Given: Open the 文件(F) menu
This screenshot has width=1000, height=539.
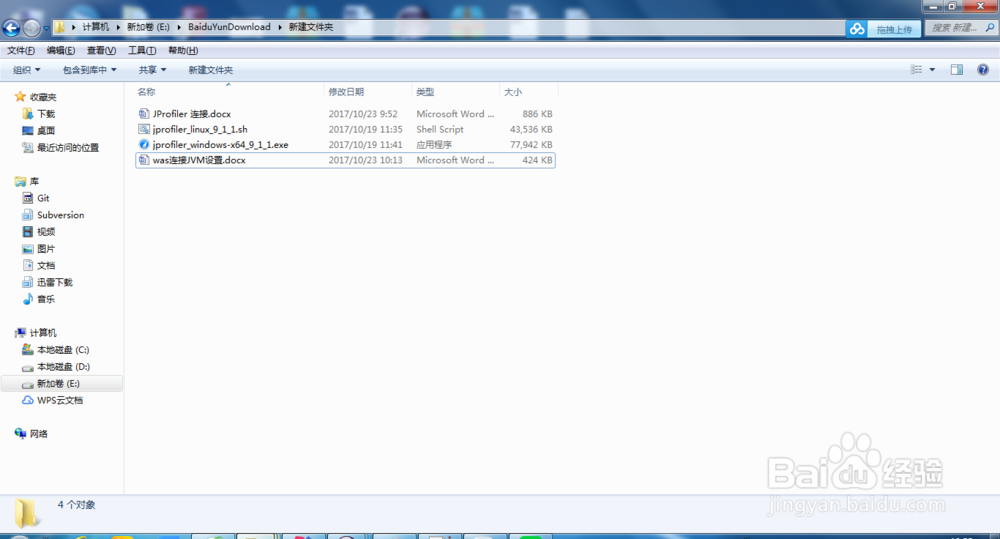Looking at the screenshot, I should (21, 50).
